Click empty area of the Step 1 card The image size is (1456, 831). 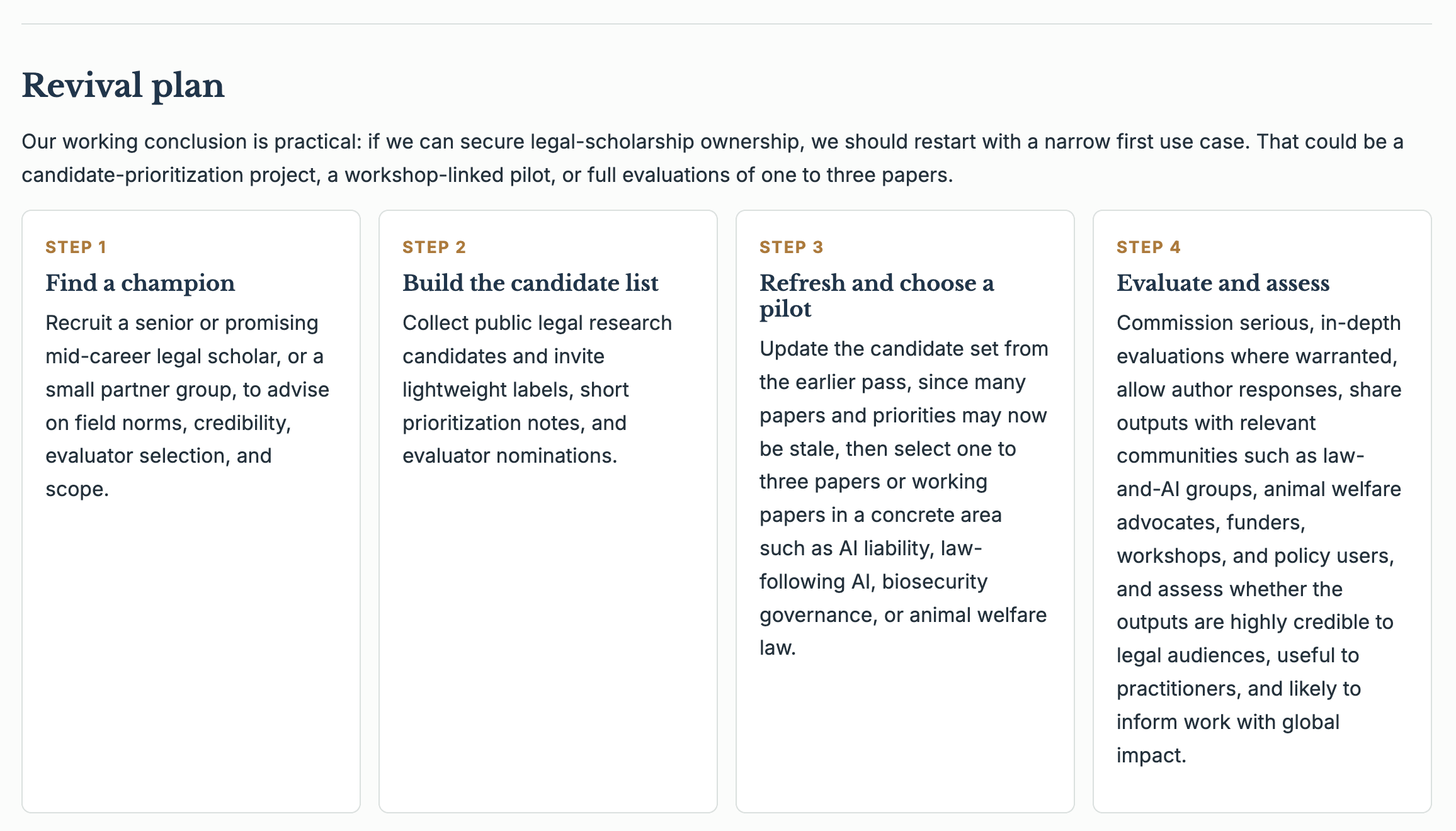pyautogui.click(x=191, y=655)
